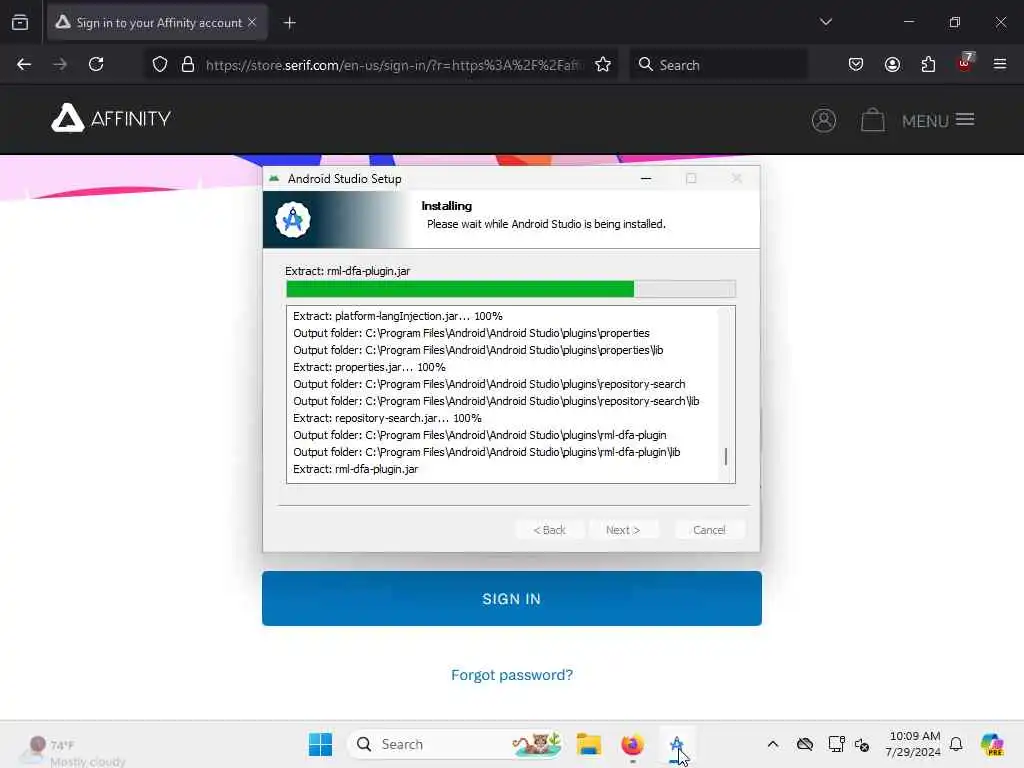Viewport: 1024px width, 768px height.
Task: Click Back in Android Studio Setup
Action: pyautogui.click(x=549, y=530)
